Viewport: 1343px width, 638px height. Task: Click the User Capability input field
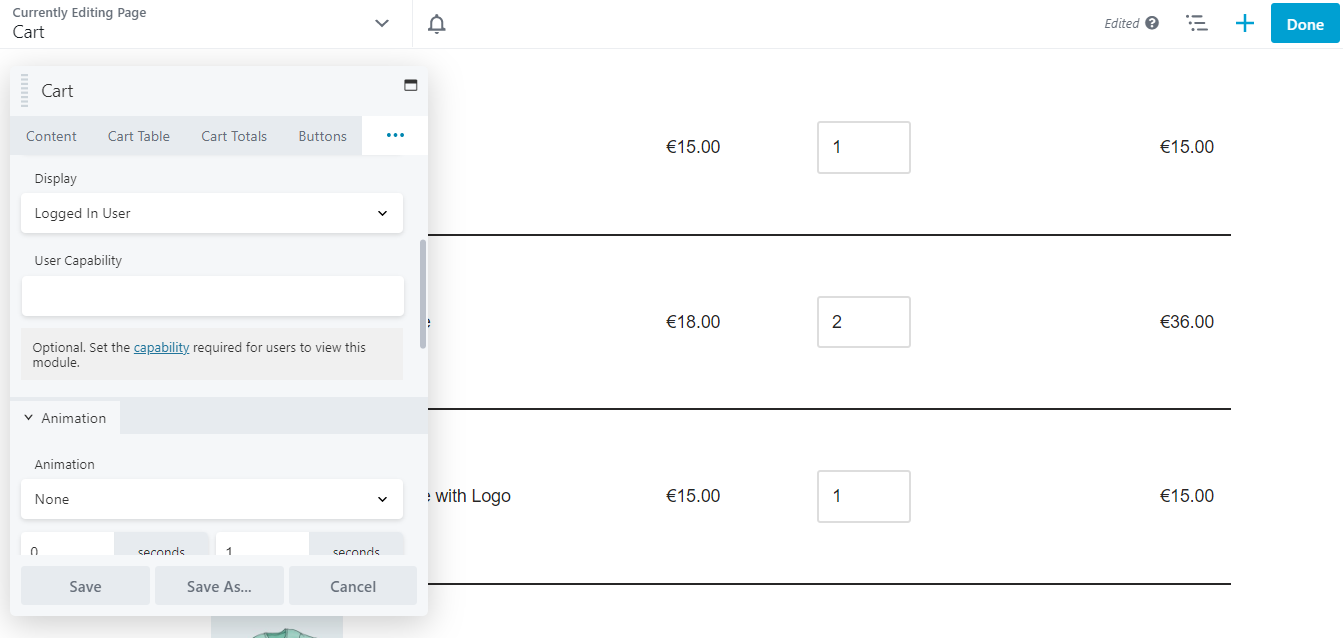(x=211, y=295)
